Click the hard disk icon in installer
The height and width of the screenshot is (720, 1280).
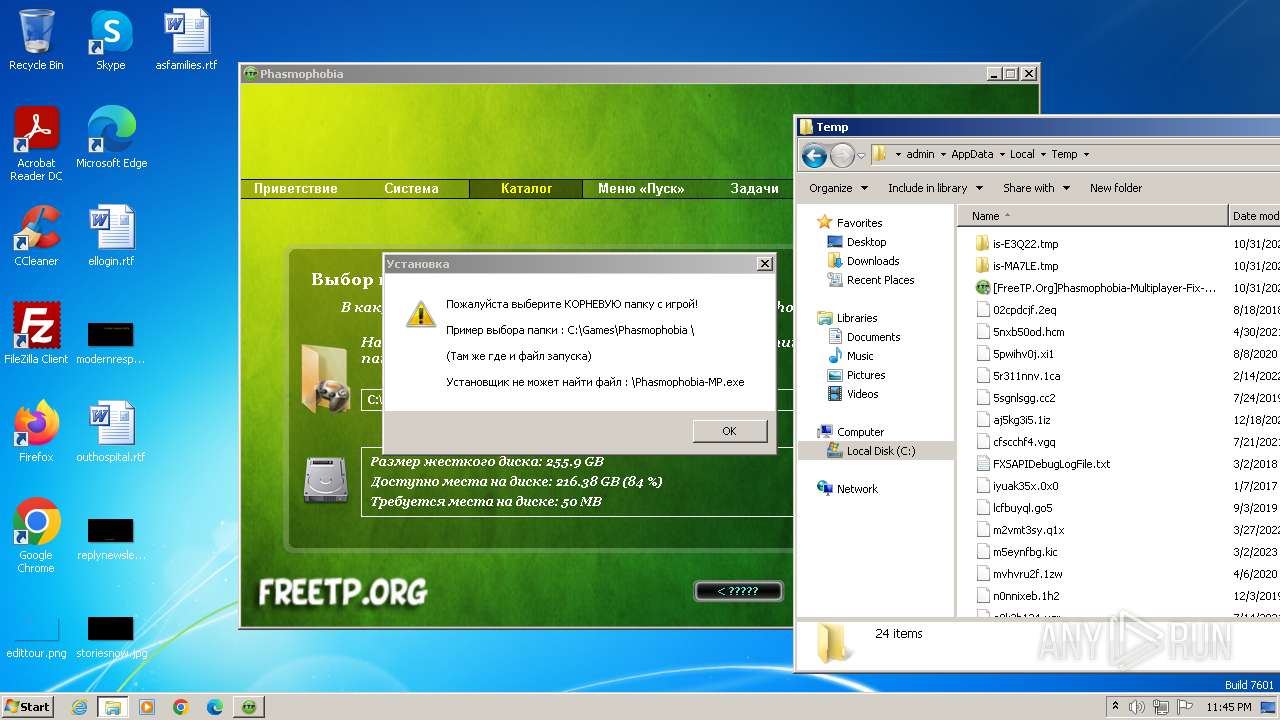pyautogui.click(x=325, y=481)
